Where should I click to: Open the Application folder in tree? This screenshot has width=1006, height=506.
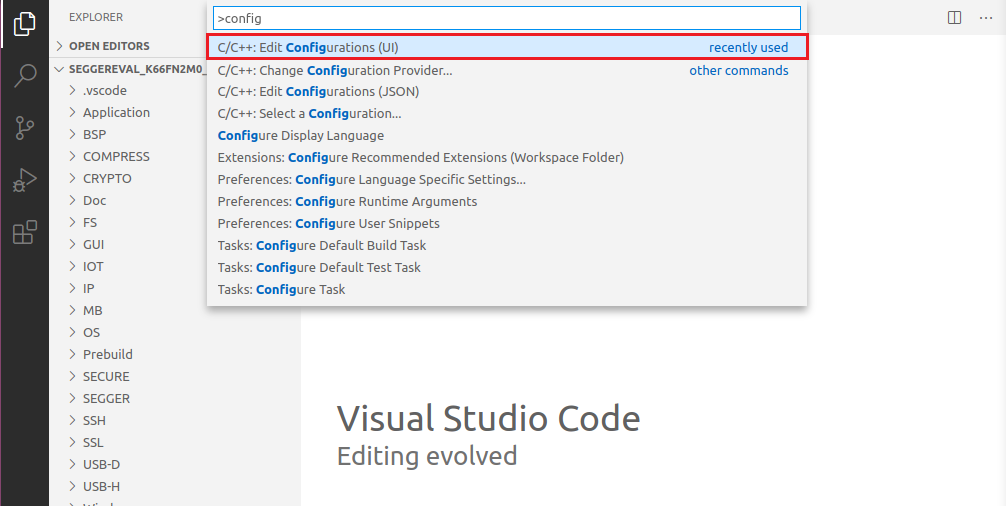[x=116, y=112]
